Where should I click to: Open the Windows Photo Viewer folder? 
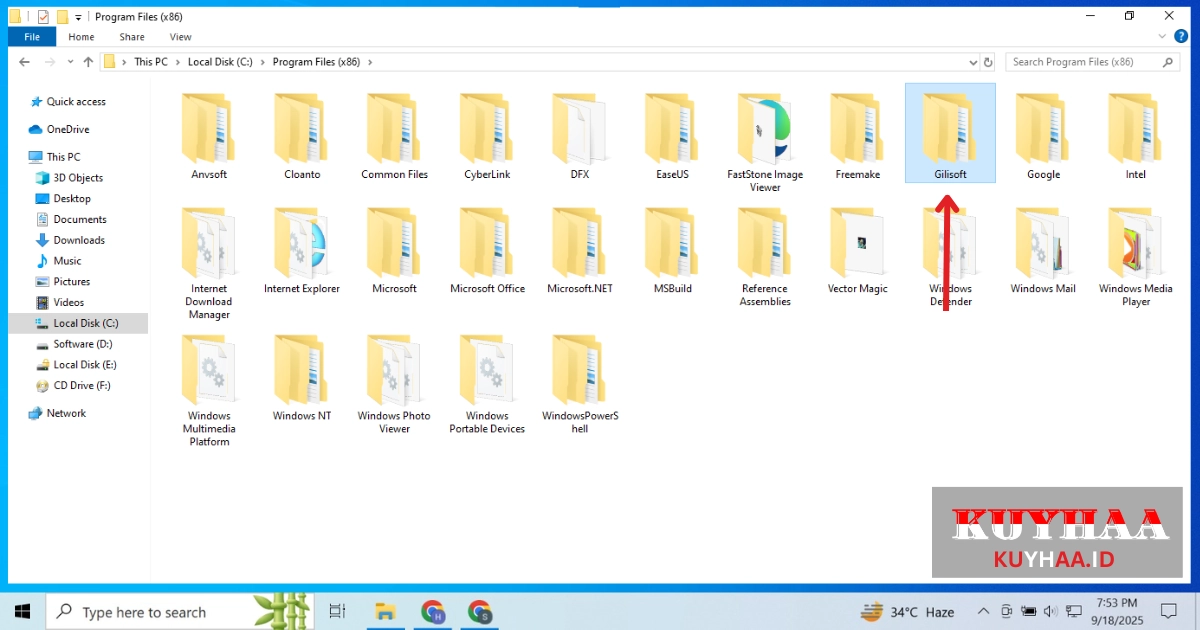click(395, 384)
